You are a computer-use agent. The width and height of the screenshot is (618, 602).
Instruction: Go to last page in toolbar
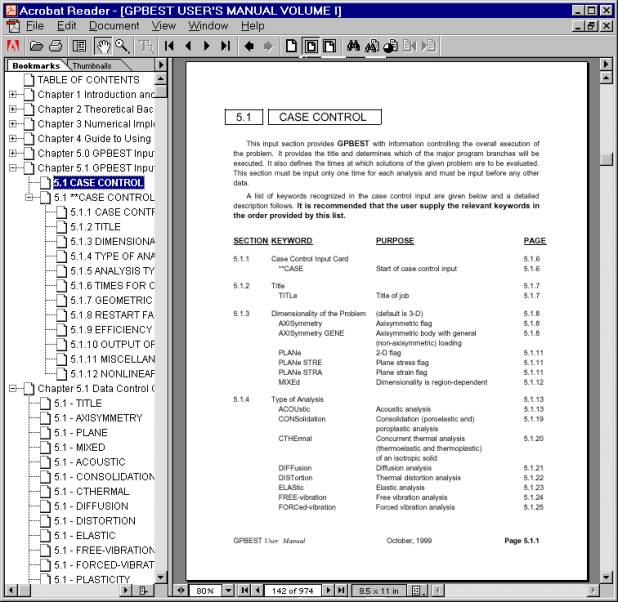[x=225, y=46]
